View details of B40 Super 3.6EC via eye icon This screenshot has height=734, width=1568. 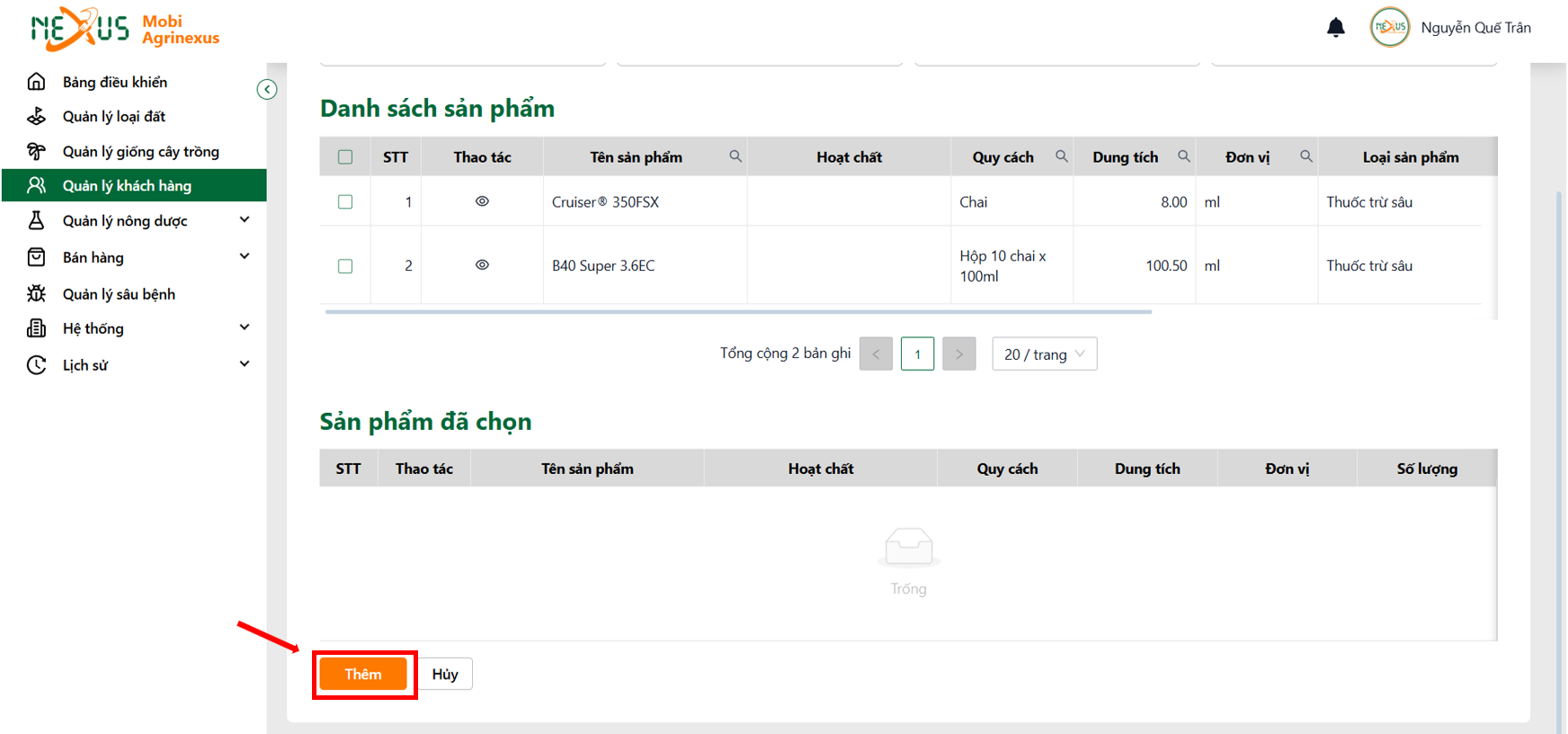(482, 265)
